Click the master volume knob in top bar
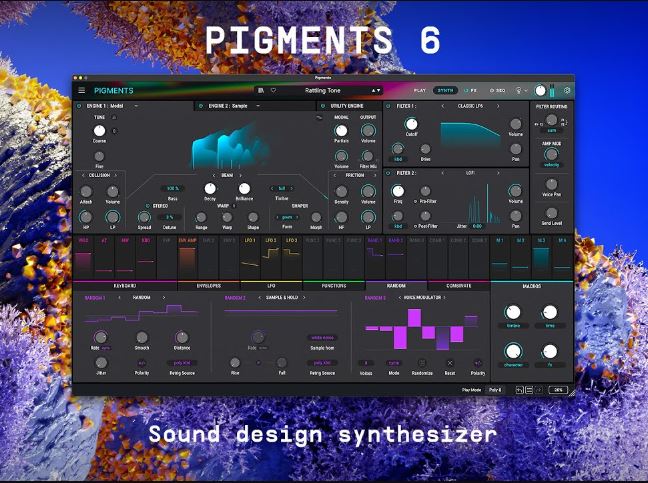The width and height of the screenshot is (648, 483). click(540, 90)
